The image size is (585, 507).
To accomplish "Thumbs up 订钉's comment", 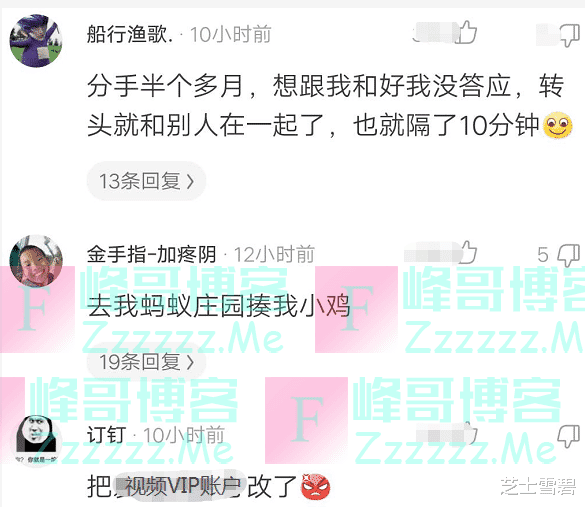I will (469, 434).
